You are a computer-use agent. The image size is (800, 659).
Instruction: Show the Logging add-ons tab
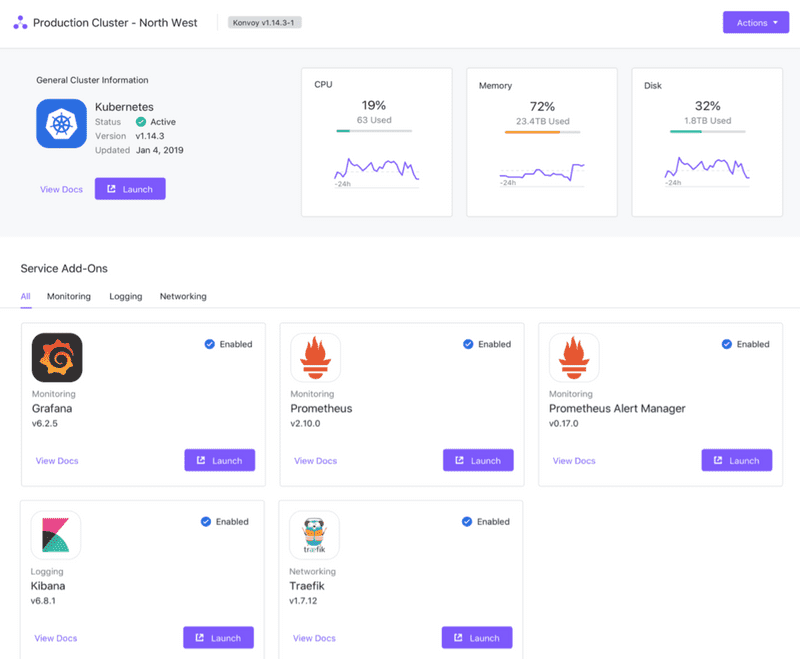pos(126,297)
